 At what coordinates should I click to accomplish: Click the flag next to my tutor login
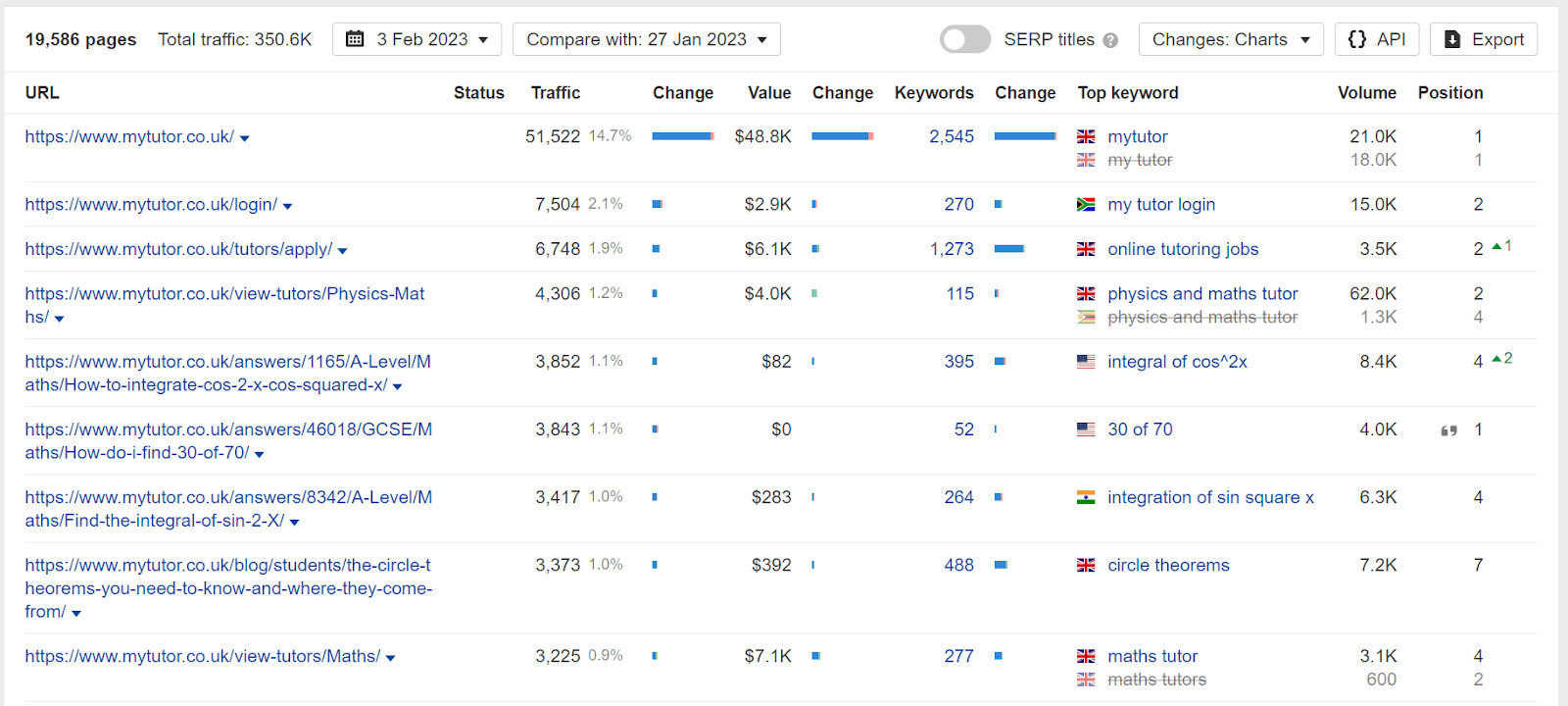click(x=1086, y=204)
